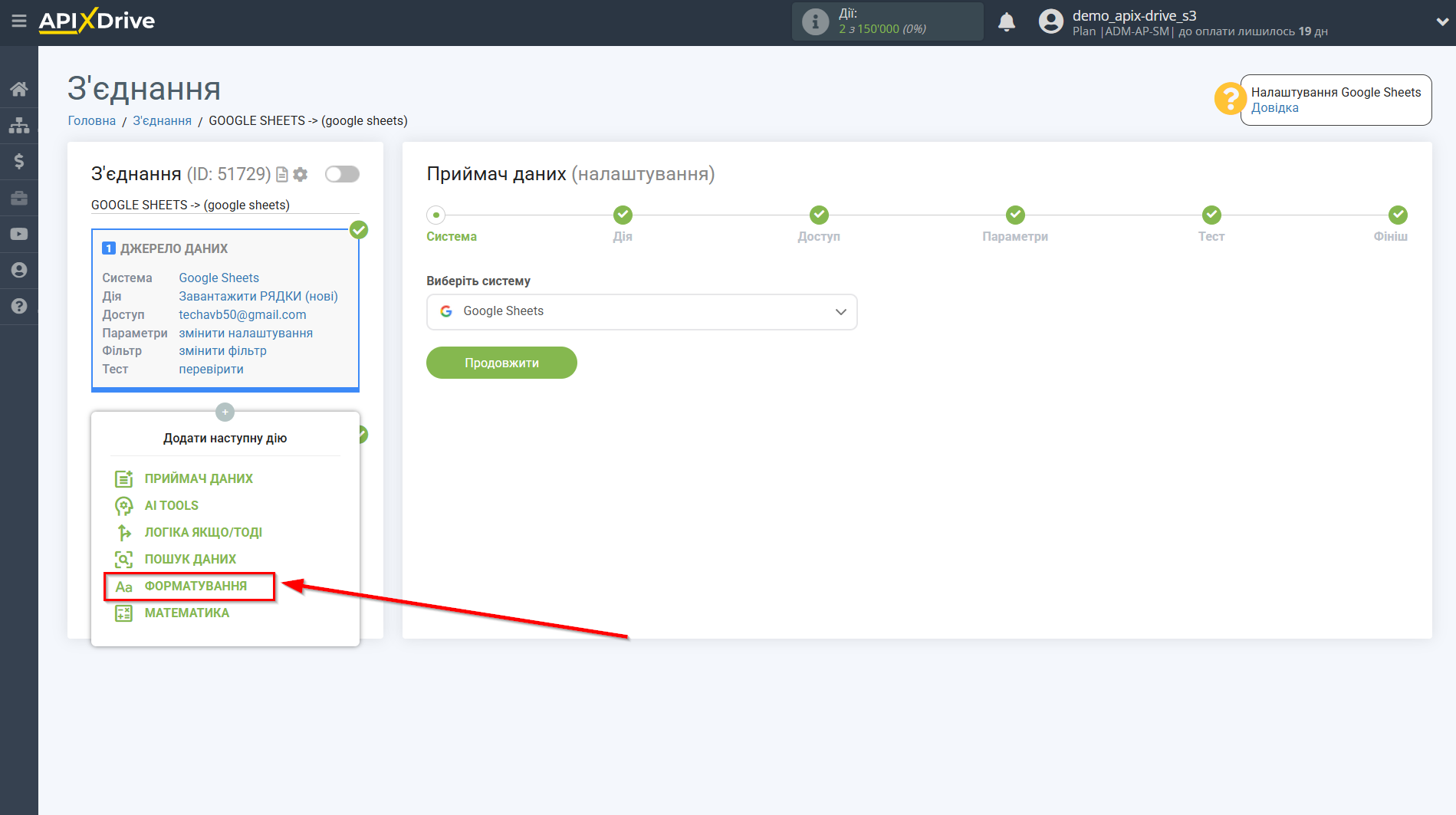Viewport: 1456px width, 815px height.
Task: Open techavb50@gmail.com access link
Action: click(x=242, y=315)
